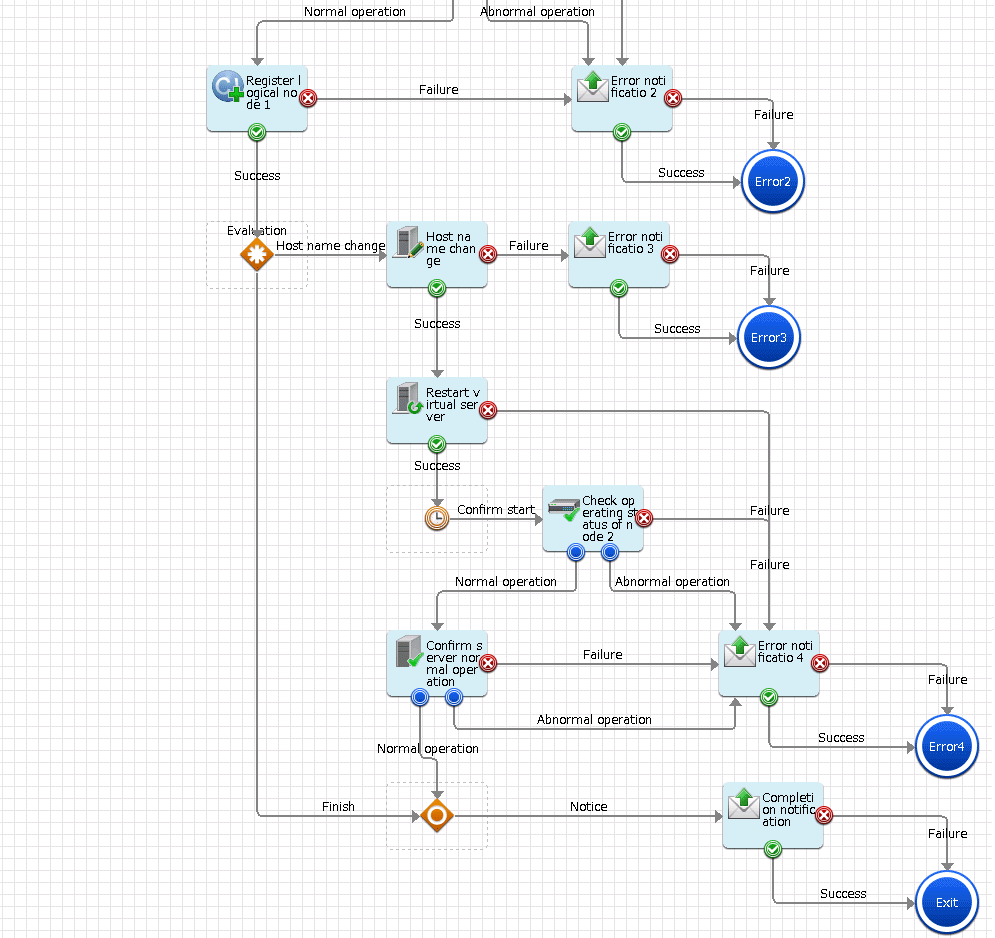Click success connector on Error notificatio 4

769,697
